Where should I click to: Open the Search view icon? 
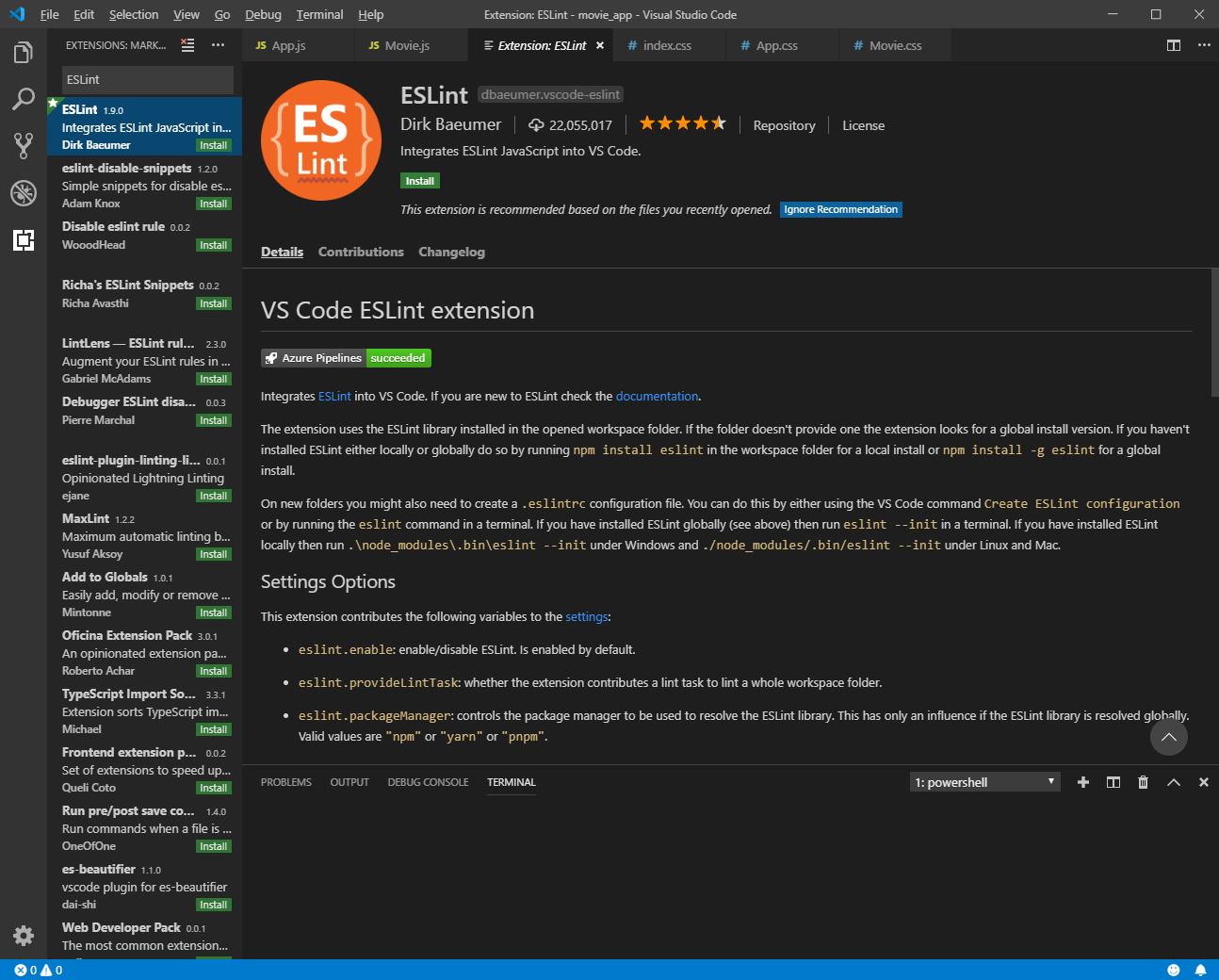[x=24, y=99]
